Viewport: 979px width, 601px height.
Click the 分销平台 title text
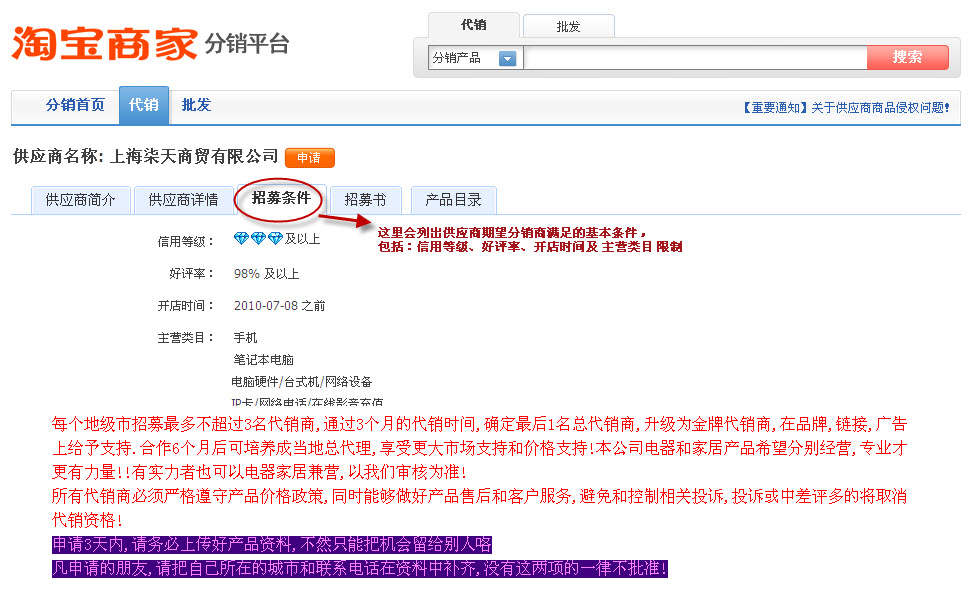coord(247,44)
